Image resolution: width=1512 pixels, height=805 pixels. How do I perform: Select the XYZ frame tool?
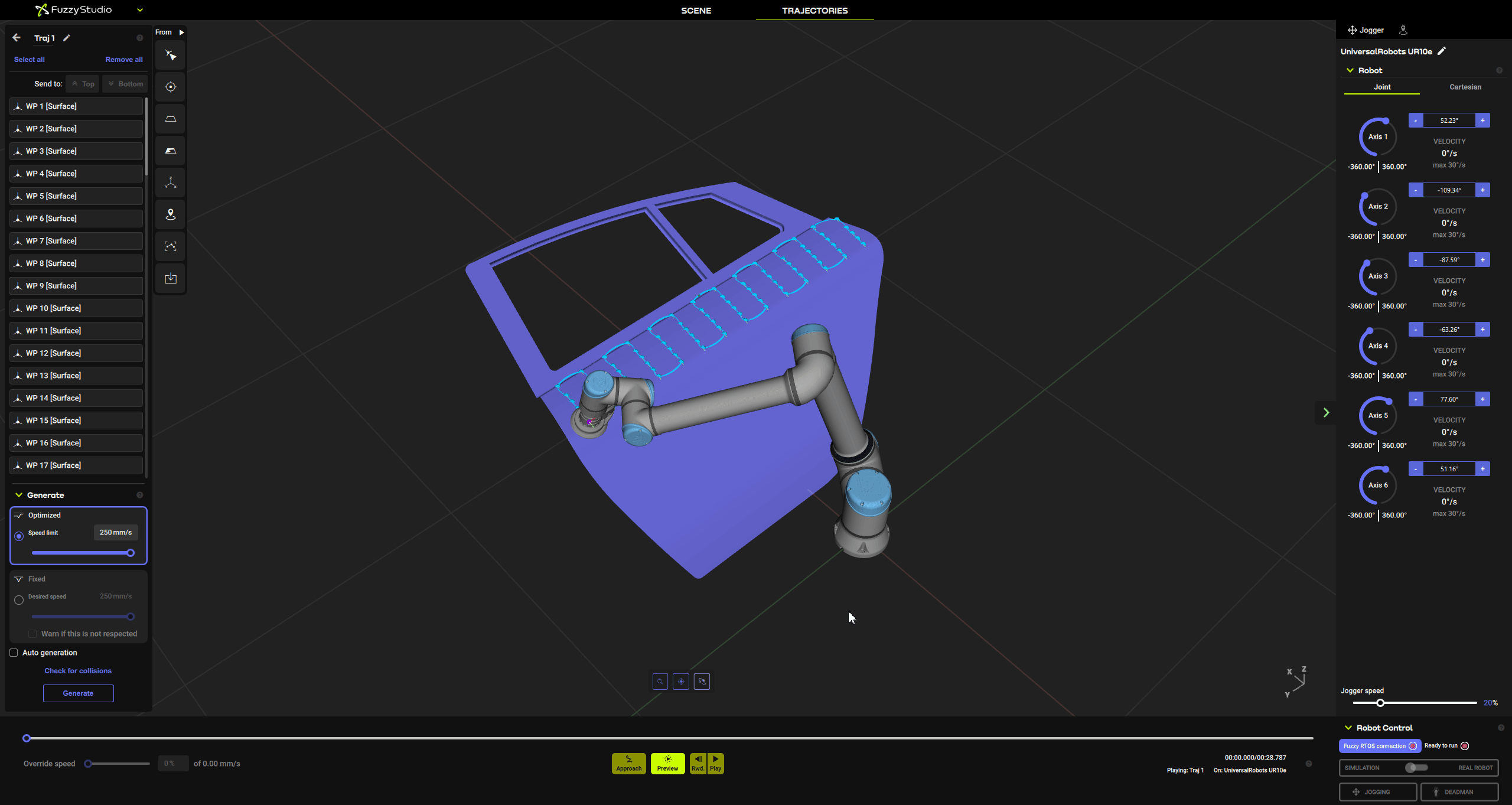(x=171, y=182)
